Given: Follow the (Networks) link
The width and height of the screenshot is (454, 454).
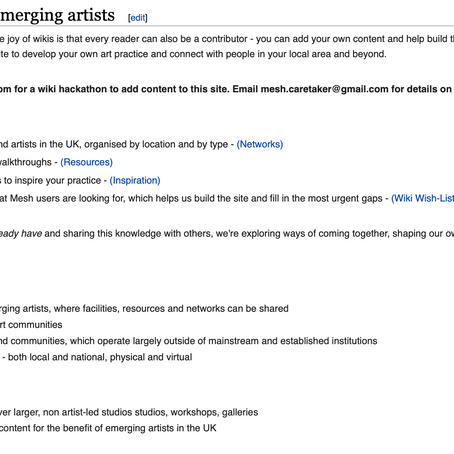Looking at the screenshot, I should point(260,144).
